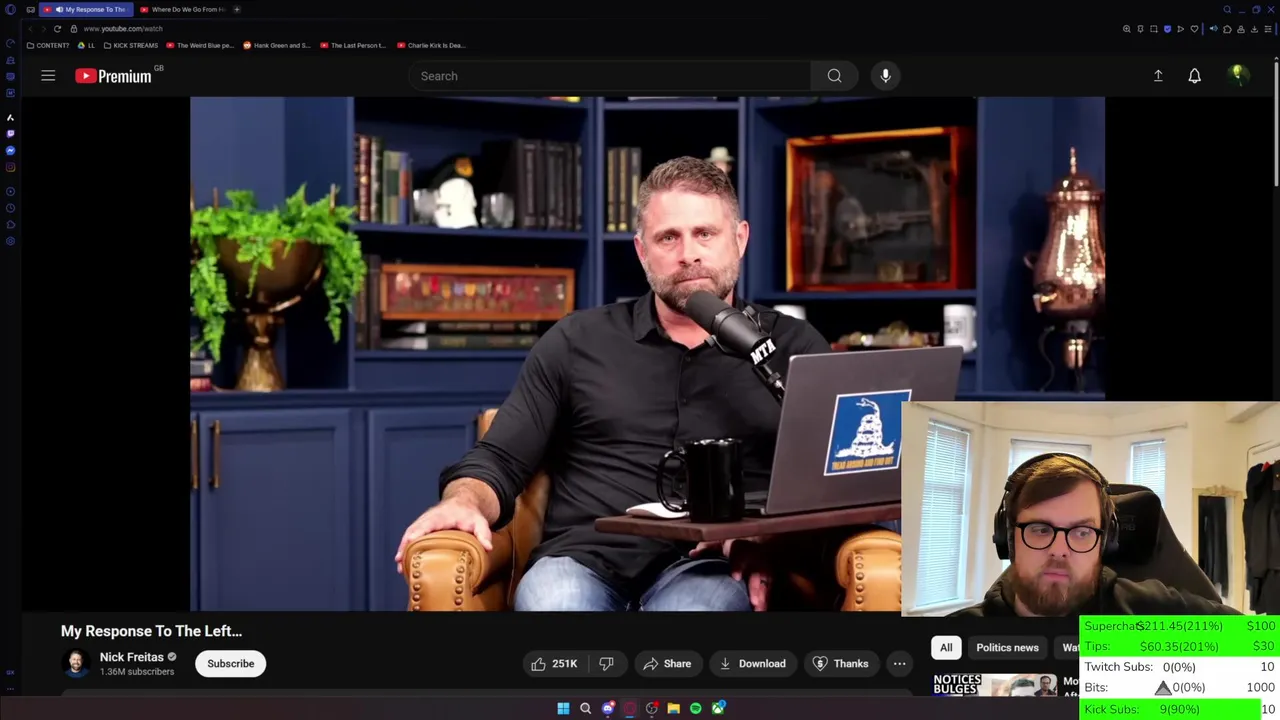Open the YouTube guide hamburger menu
Viewport: 1280px width, 720px height.
(x=48, y=76)
